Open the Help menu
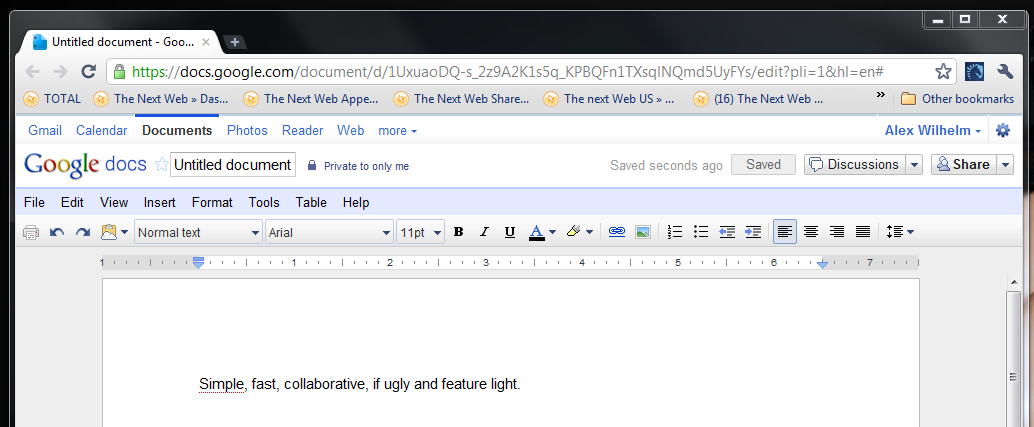This screenshot has width=1034, height=427. [x=356, y=202]
